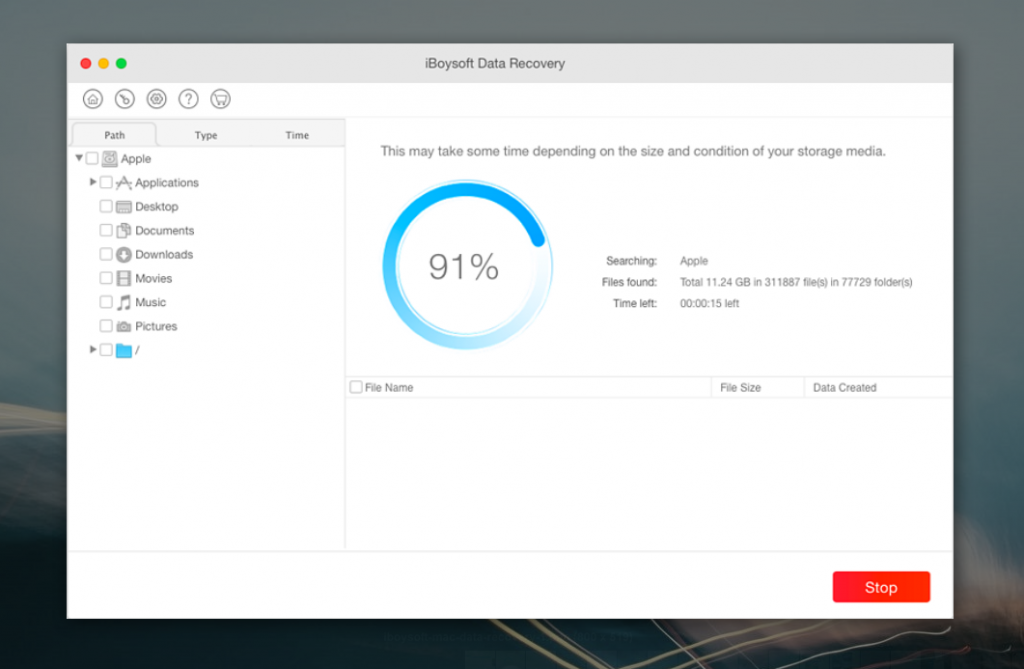Screen dimensions: 1024x669
Task: Click the Desktop folder icon
Action: tap(123, 207)
